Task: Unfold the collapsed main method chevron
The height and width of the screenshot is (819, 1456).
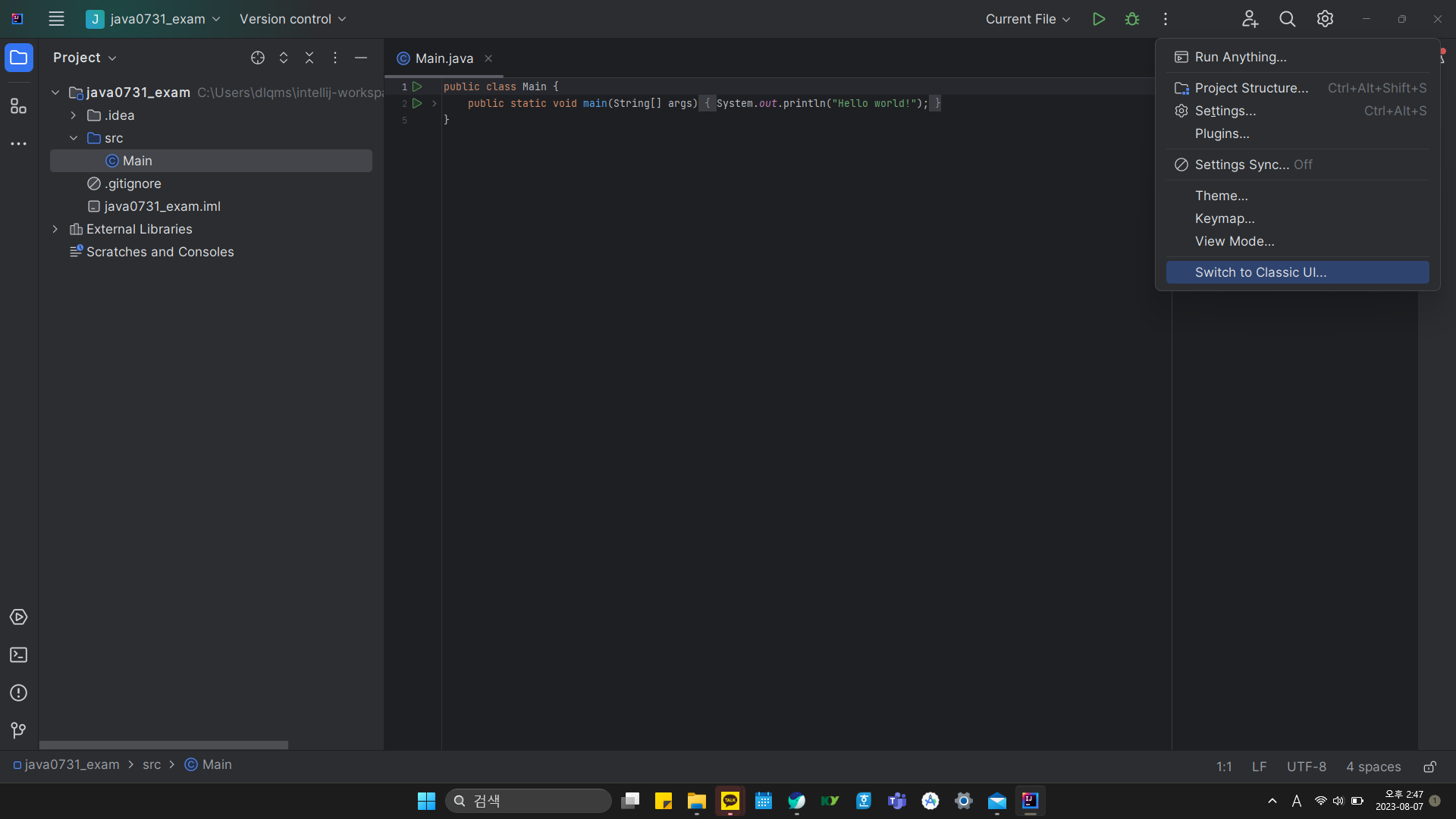Action: 435,103
